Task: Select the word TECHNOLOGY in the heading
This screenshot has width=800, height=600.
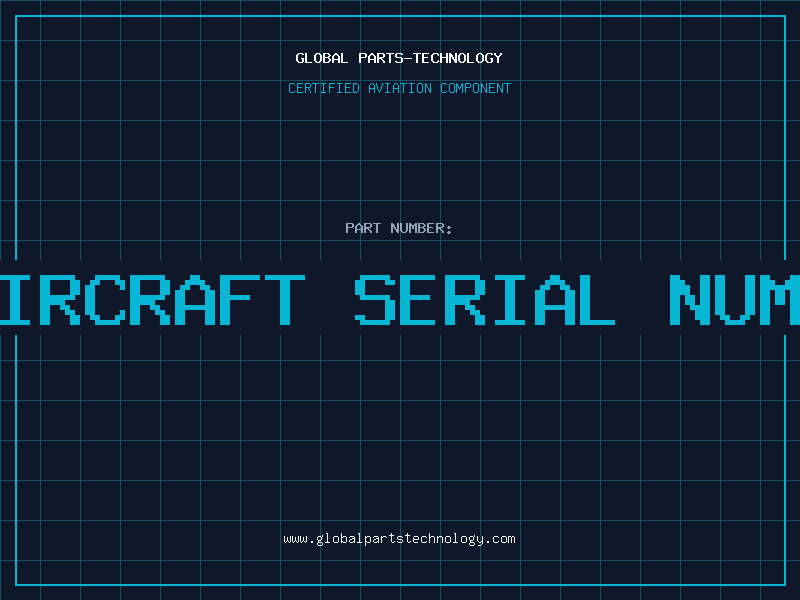Action: (458, 58)
